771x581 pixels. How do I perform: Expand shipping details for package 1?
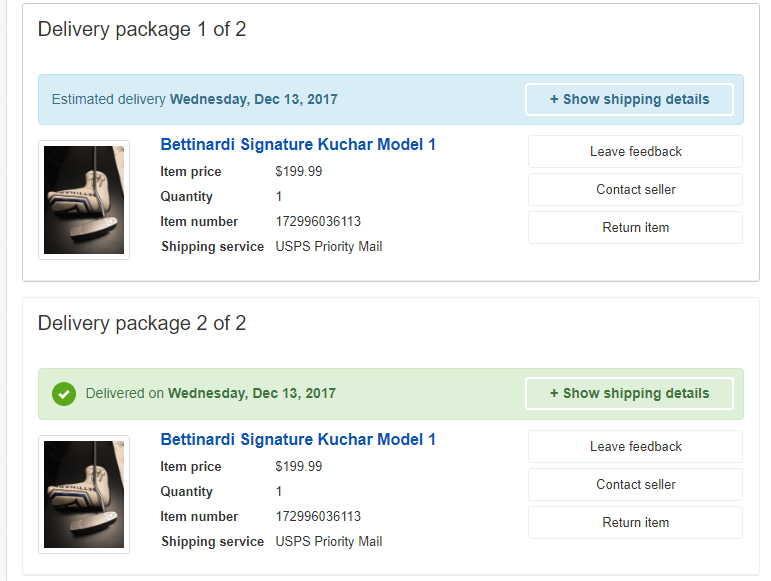tap(629, 99)
